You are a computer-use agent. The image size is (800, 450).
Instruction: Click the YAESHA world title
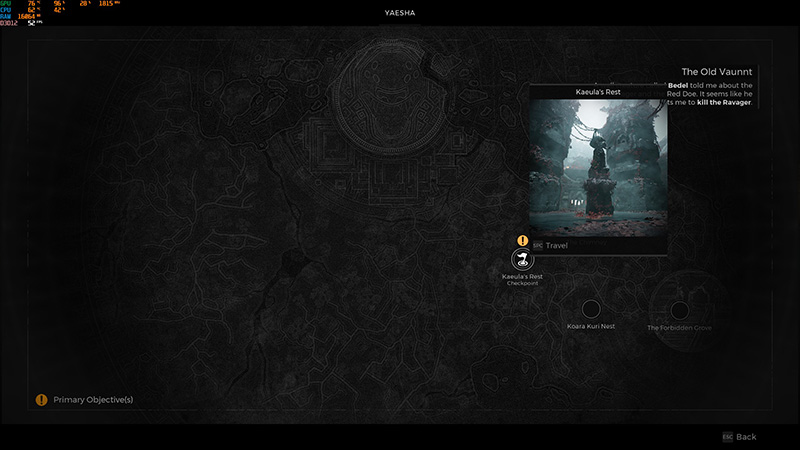coord(400,13)
